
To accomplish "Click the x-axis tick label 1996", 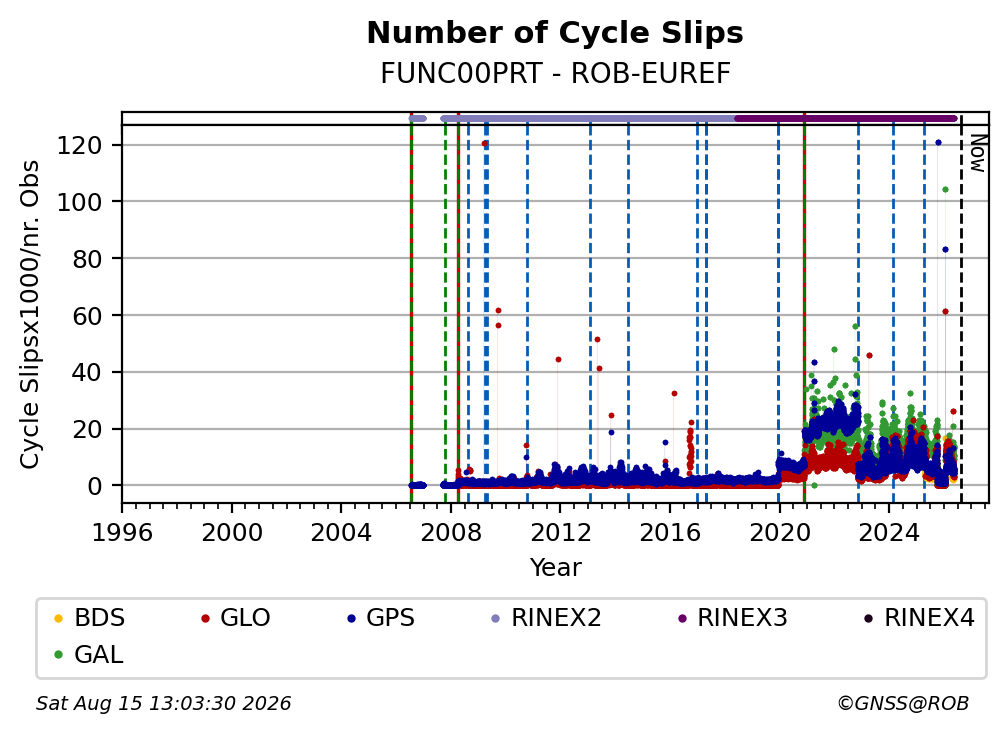I will (122, 533).
